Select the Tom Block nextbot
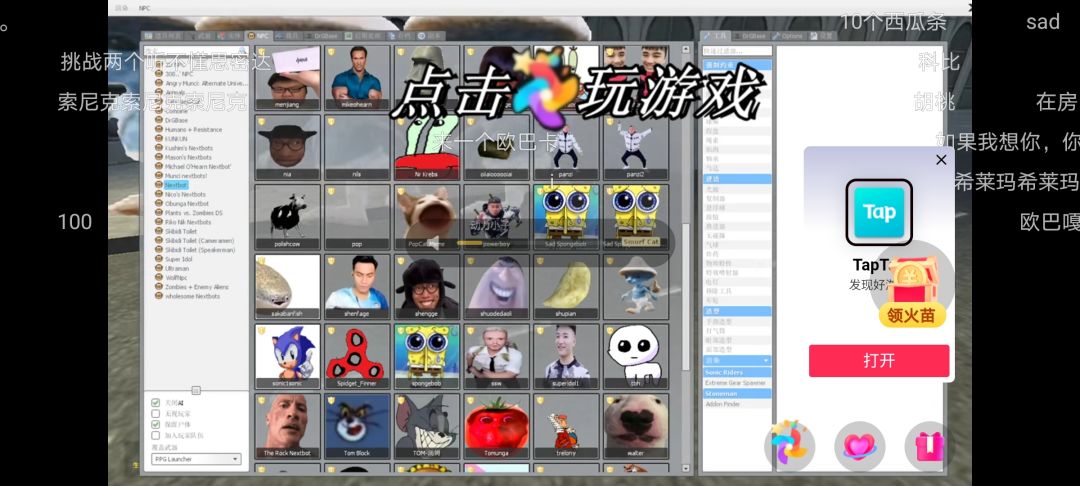Screen dimensions: 1080x486 tap(357, 426)
